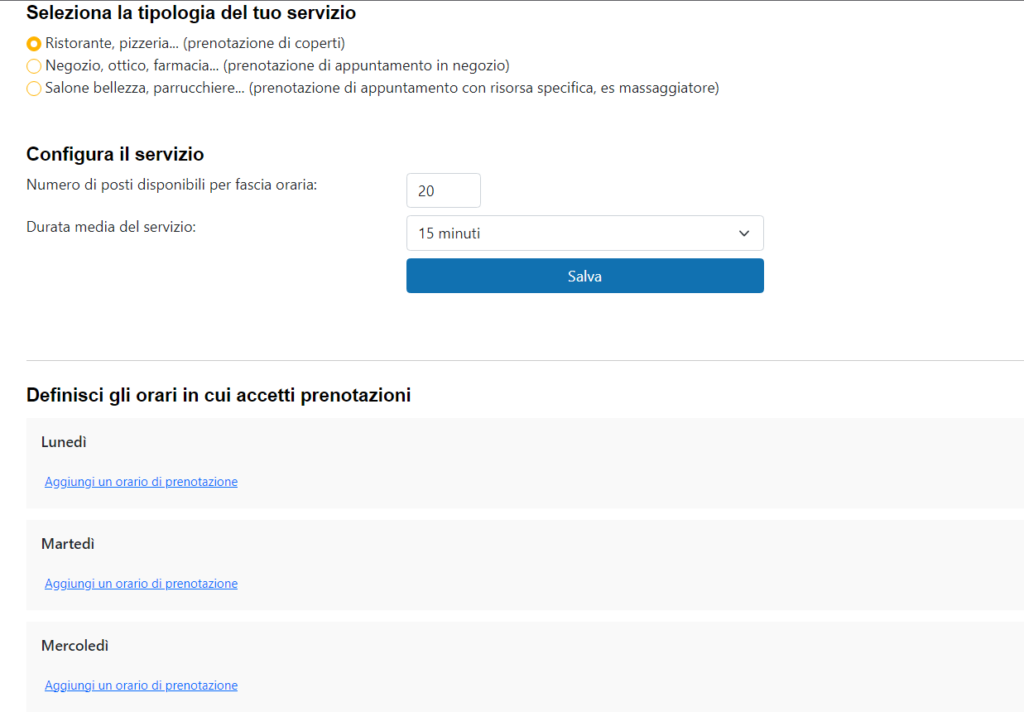The image size is (1024, 712).
Task: Click the Martedì day heading
Action: pyautogui.click(x=68, y=544)
